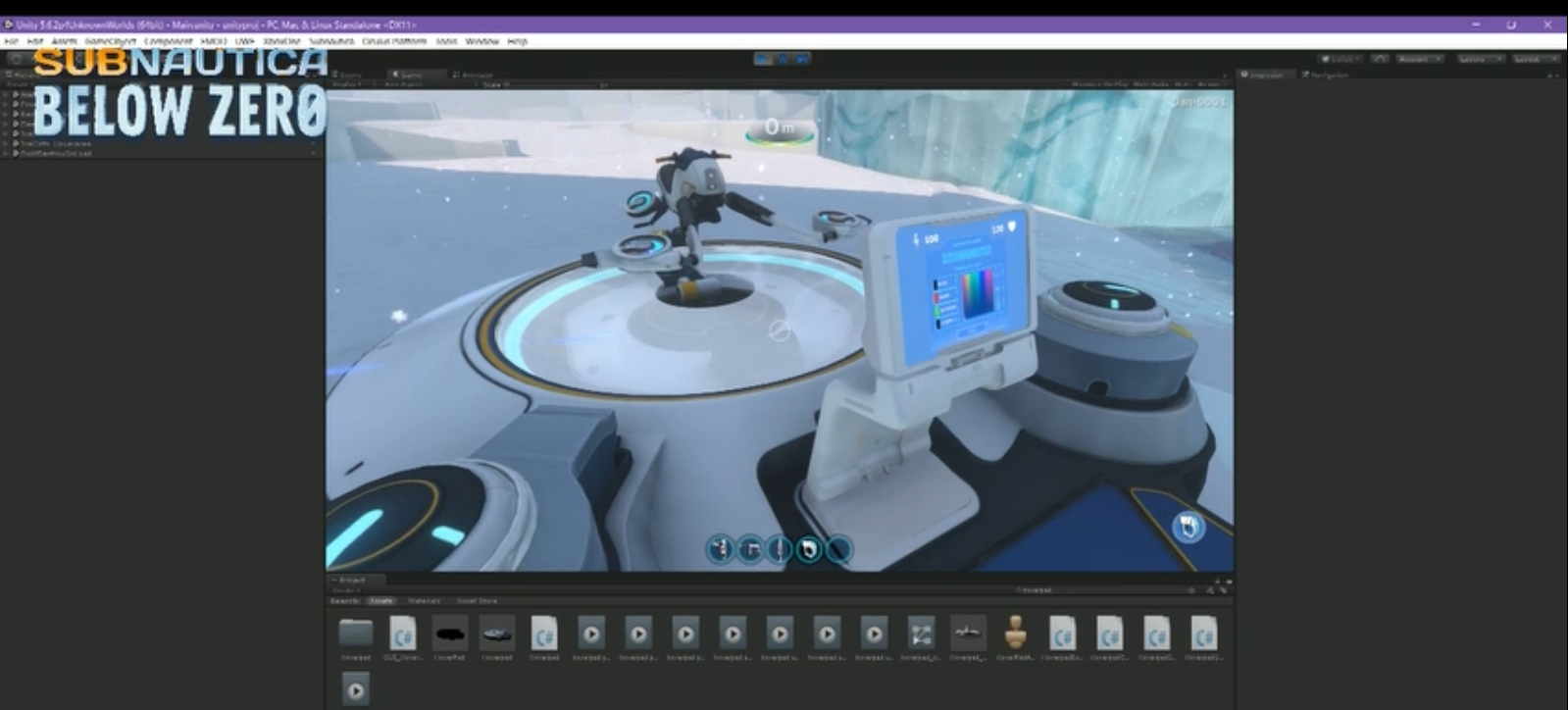Select the avatar asset icon

(x=1015, y=634)
